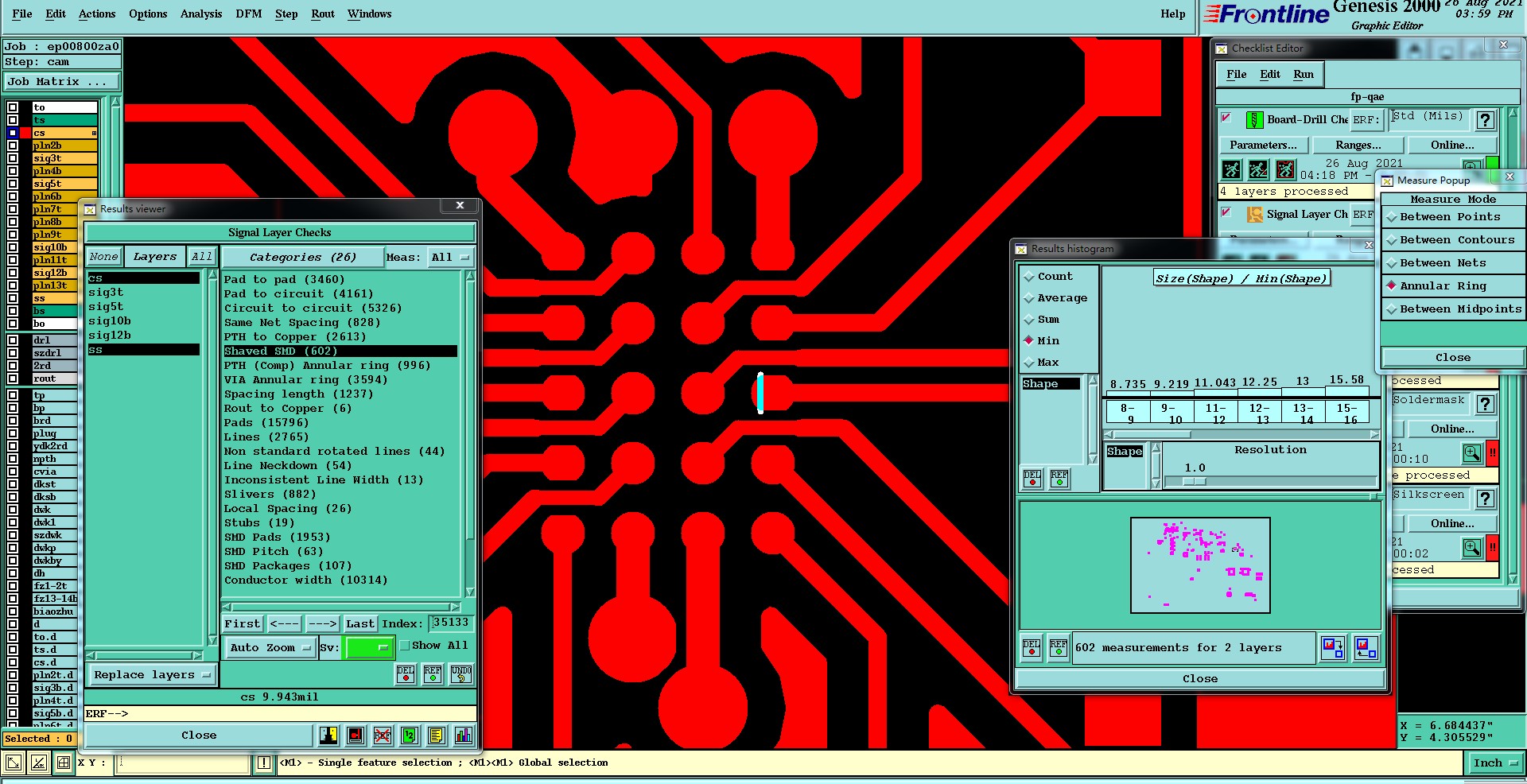Open the Windows menu
Viewport: 1527px width, 784px height.
370,14
